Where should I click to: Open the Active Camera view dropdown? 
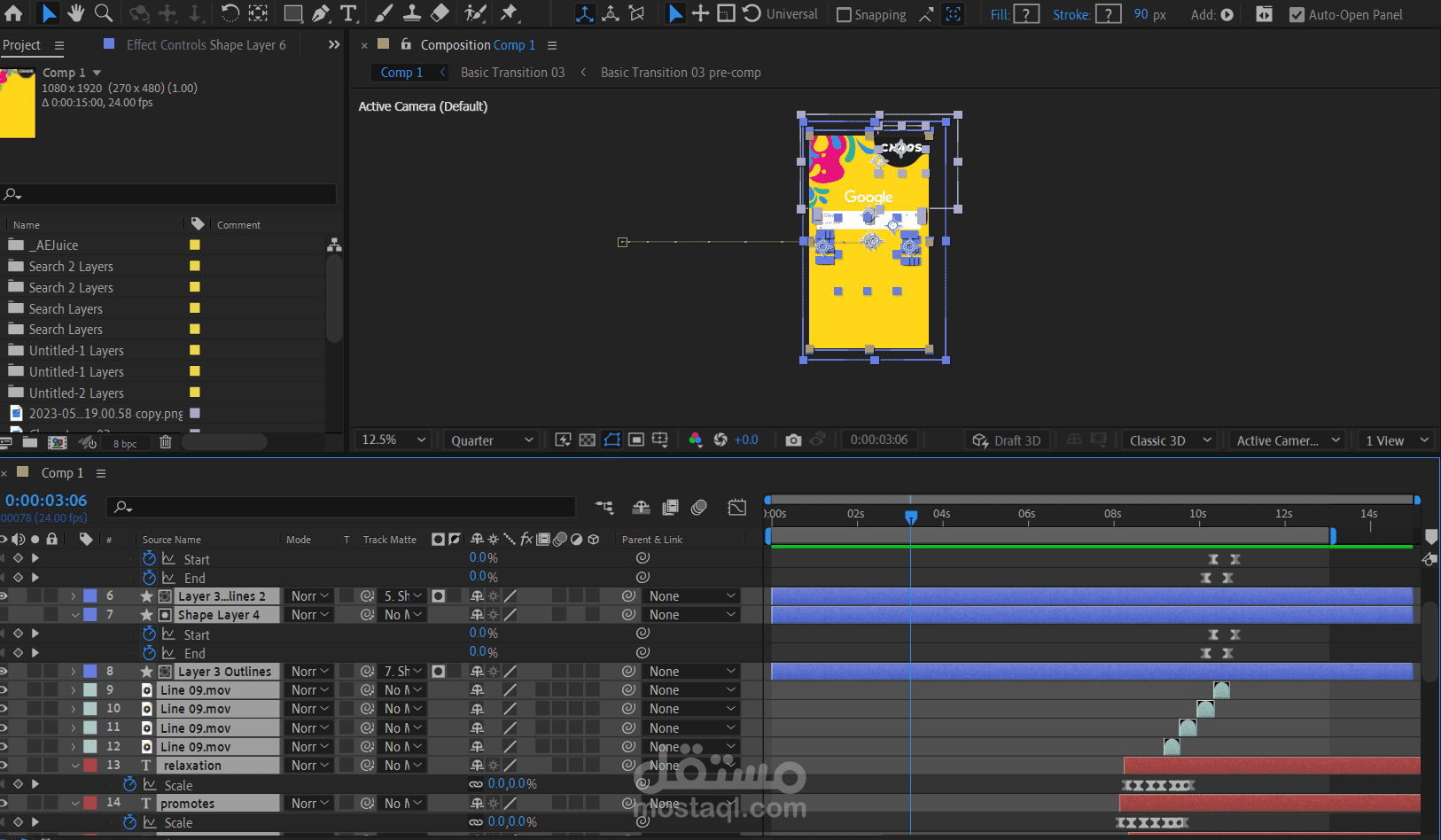tap(1288, 440)
